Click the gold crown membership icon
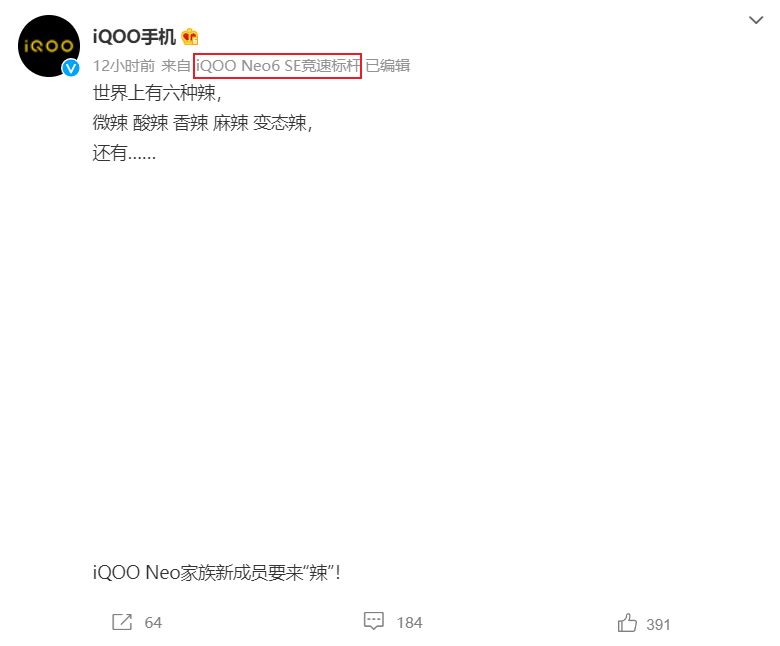The width and height of the screenshot is (780, 646). pos(190,36)
